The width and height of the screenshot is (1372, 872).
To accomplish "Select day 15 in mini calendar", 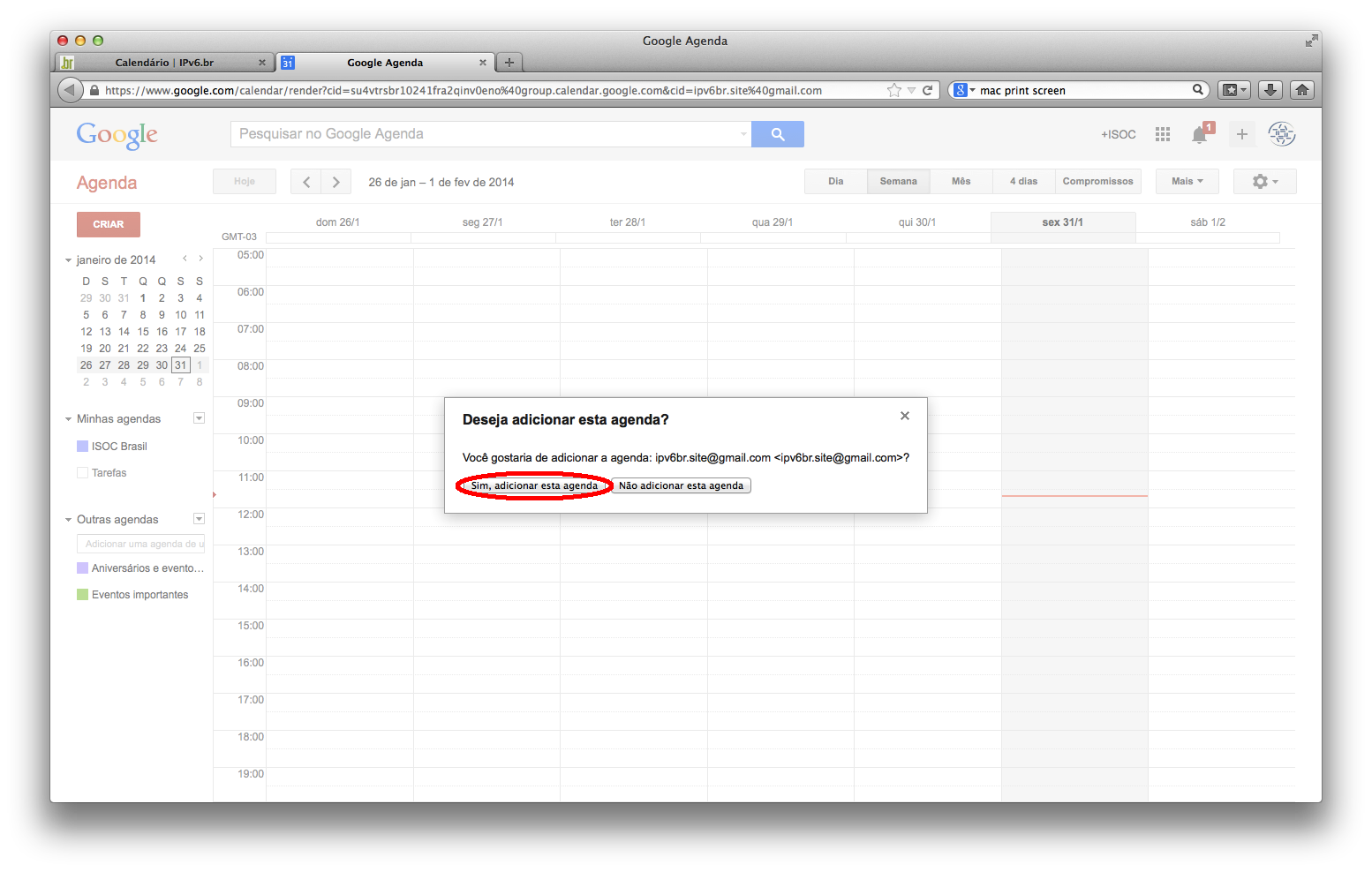I will pos(143,332).
